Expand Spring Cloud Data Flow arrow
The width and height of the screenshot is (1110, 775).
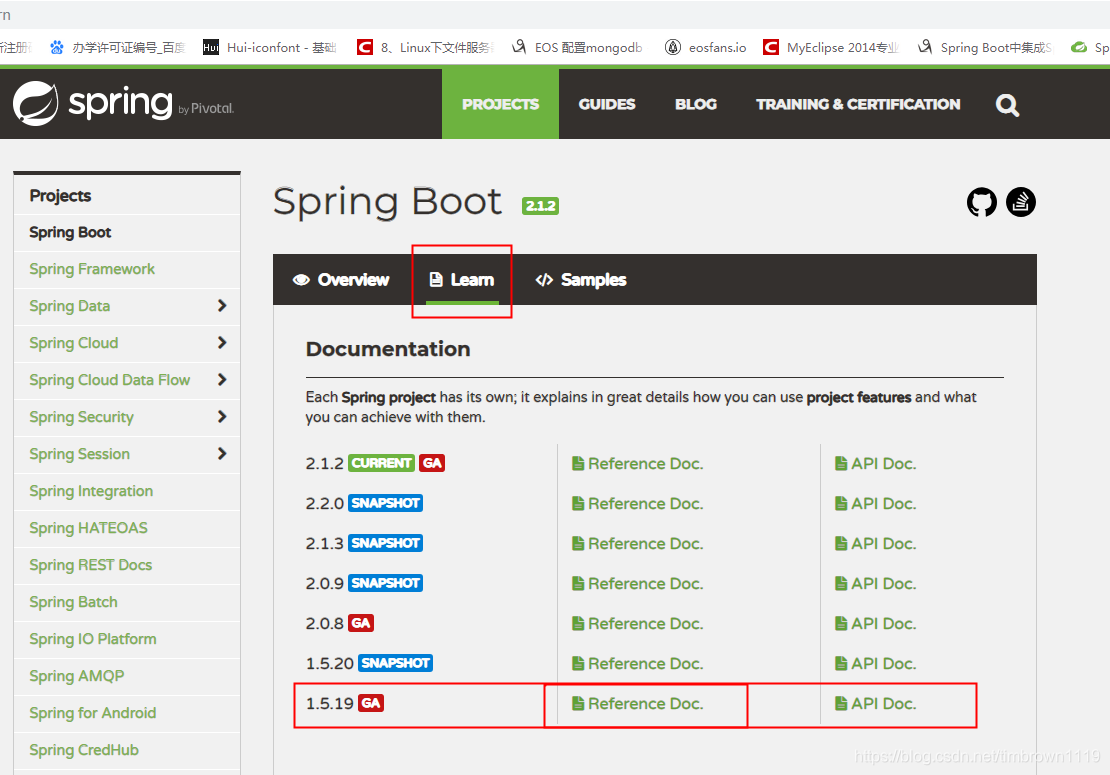click(x=222, y=379)
